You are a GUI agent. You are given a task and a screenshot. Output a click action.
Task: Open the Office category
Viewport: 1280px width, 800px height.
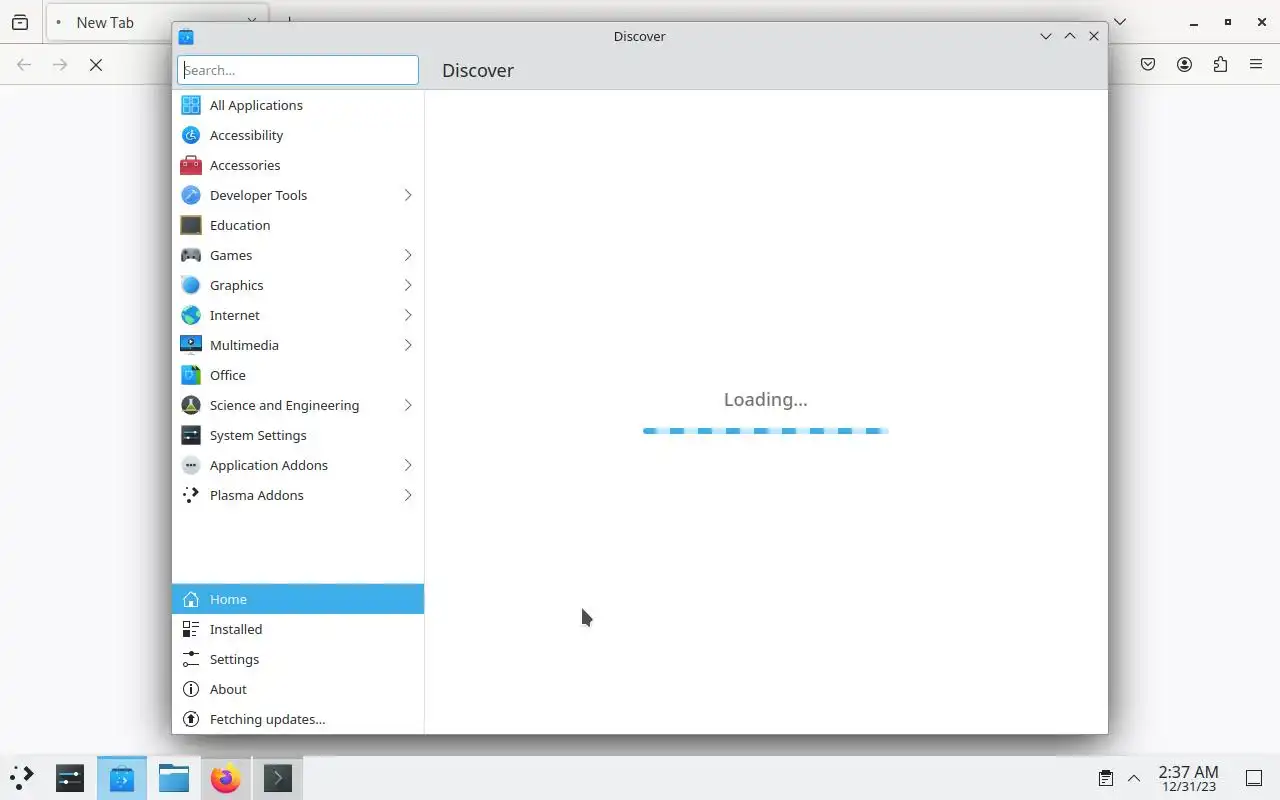pos(298,375)
